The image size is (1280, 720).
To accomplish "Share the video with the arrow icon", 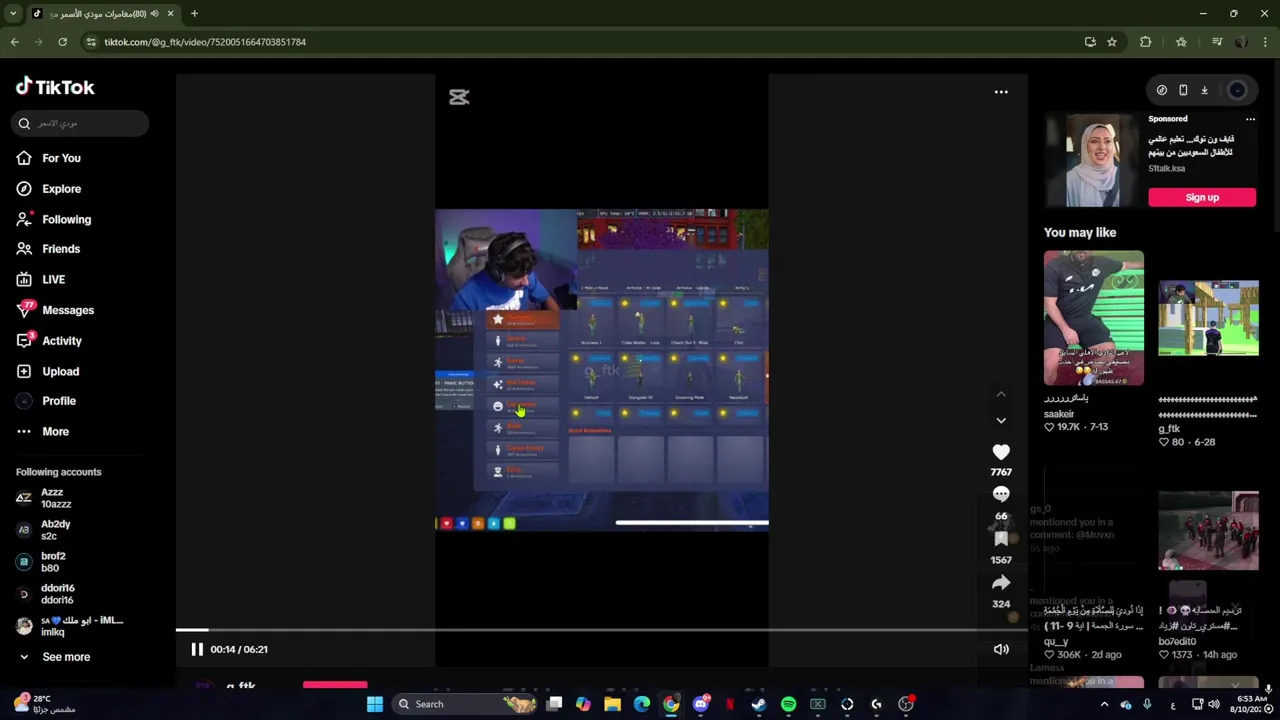I will [1001, 582].
